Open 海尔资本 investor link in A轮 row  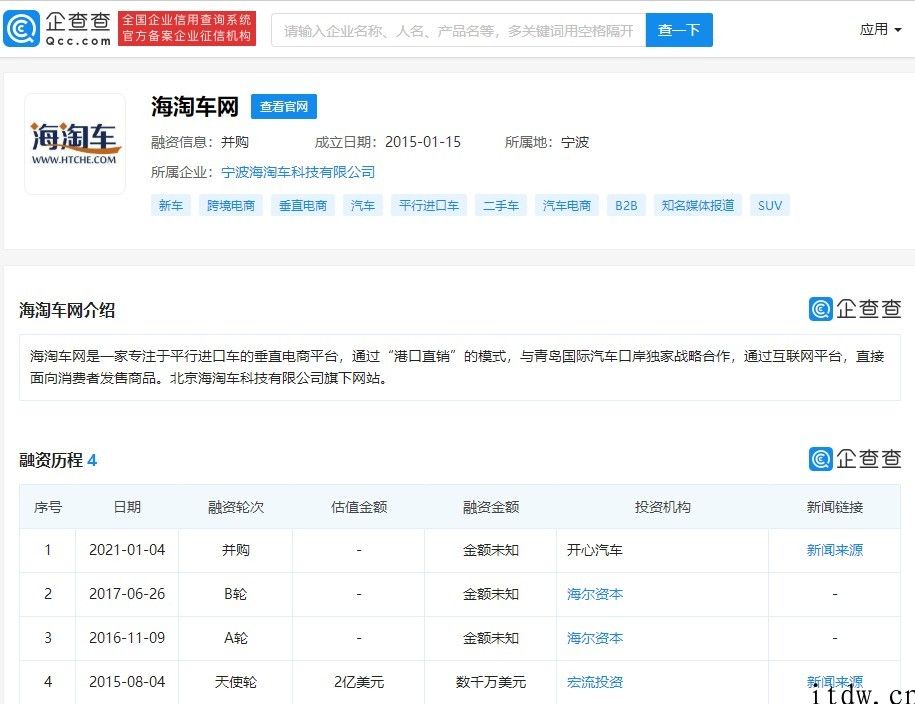pos(595,638)
